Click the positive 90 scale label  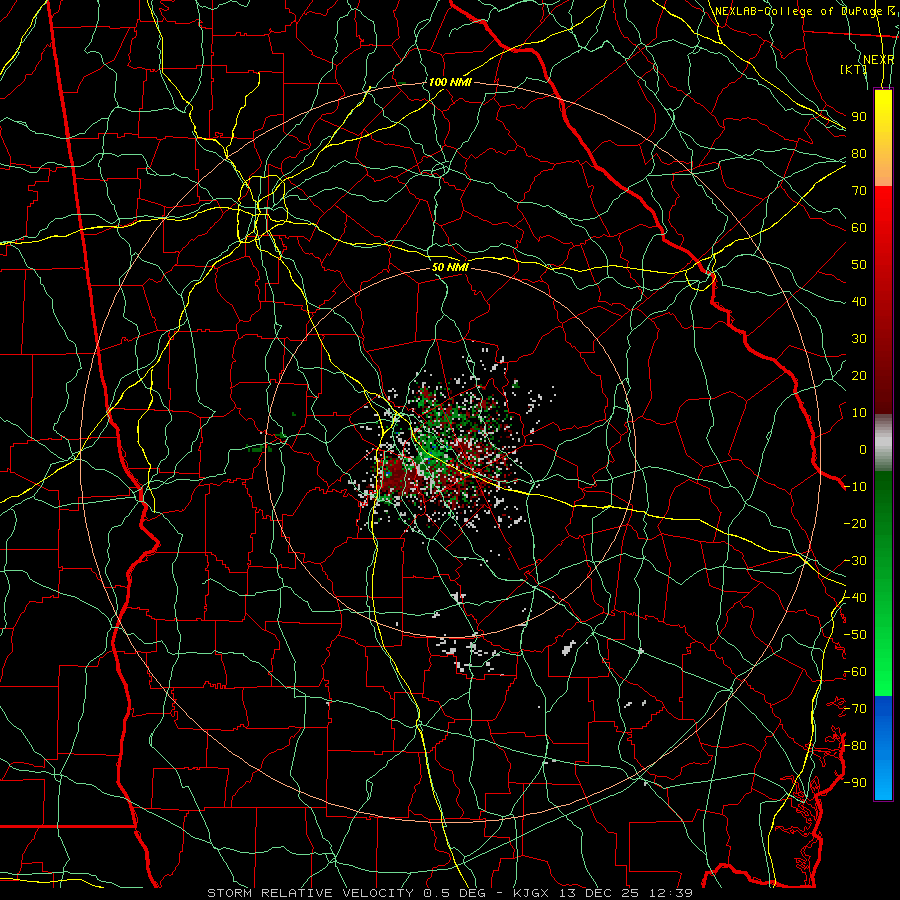(x=859, y=117)
